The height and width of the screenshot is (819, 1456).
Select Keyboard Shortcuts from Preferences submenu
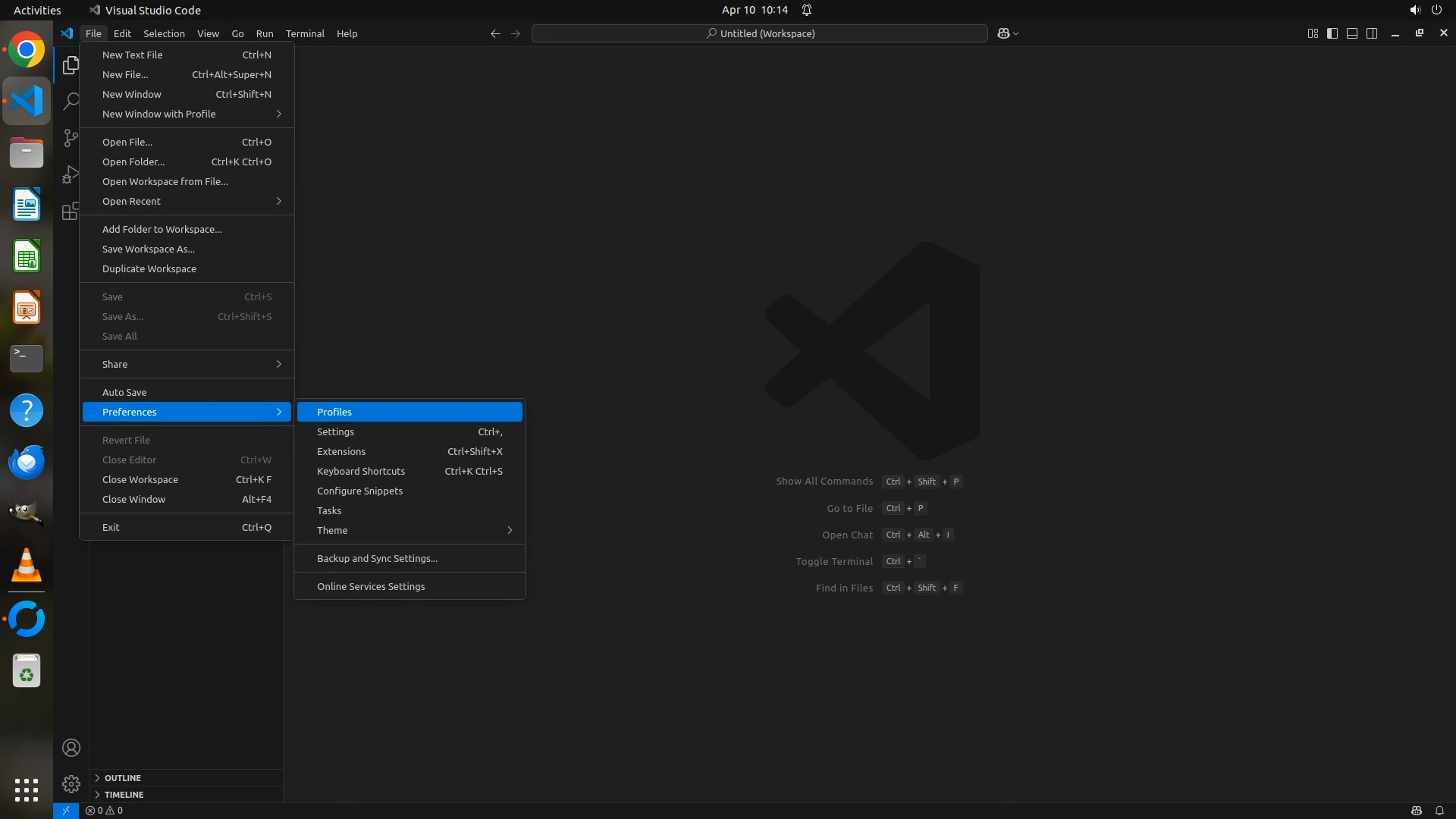pyautogui.click(x=361, y=471)
